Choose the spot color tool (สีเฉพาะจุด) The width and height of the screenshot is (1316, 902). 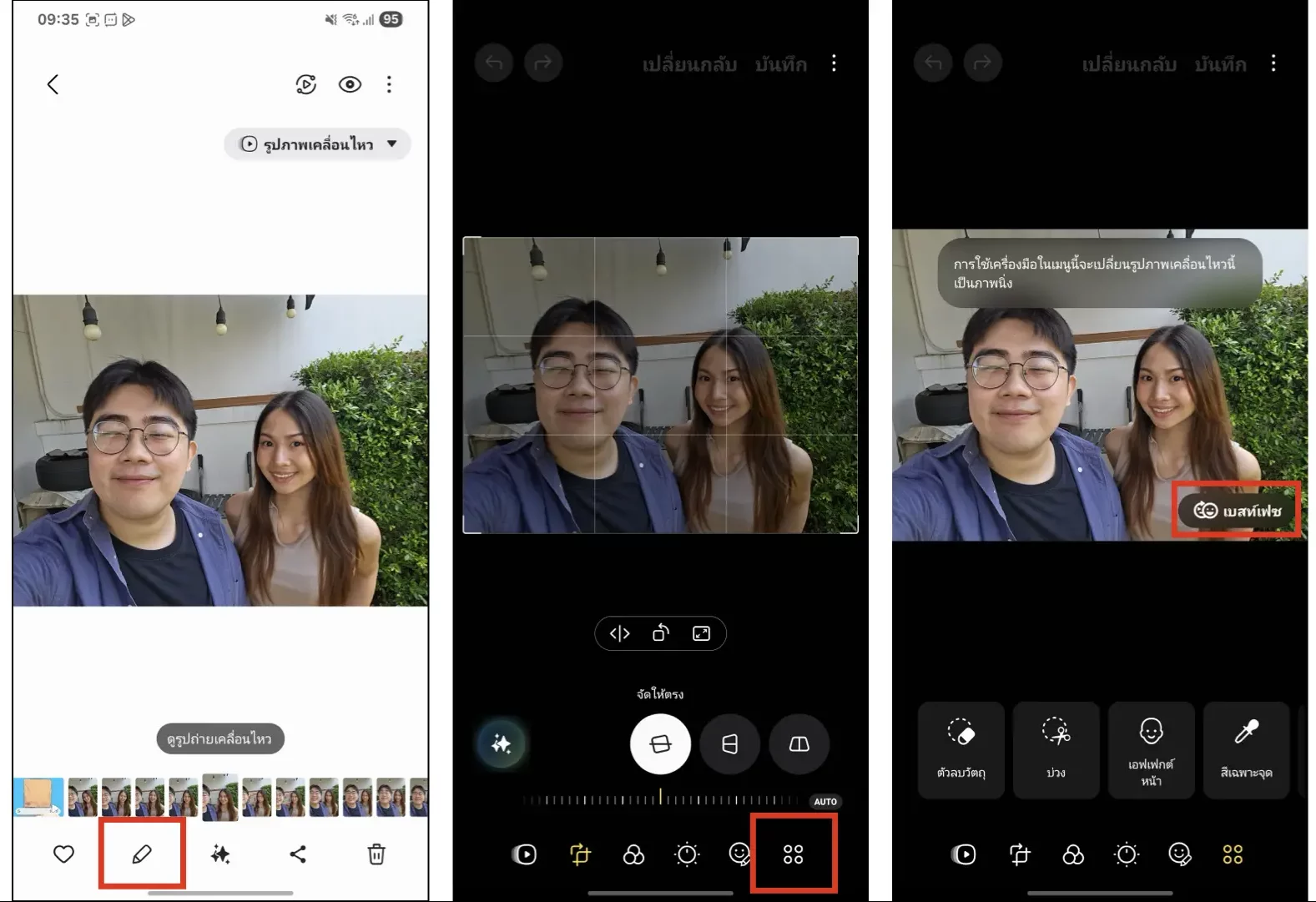[1246, 749]
